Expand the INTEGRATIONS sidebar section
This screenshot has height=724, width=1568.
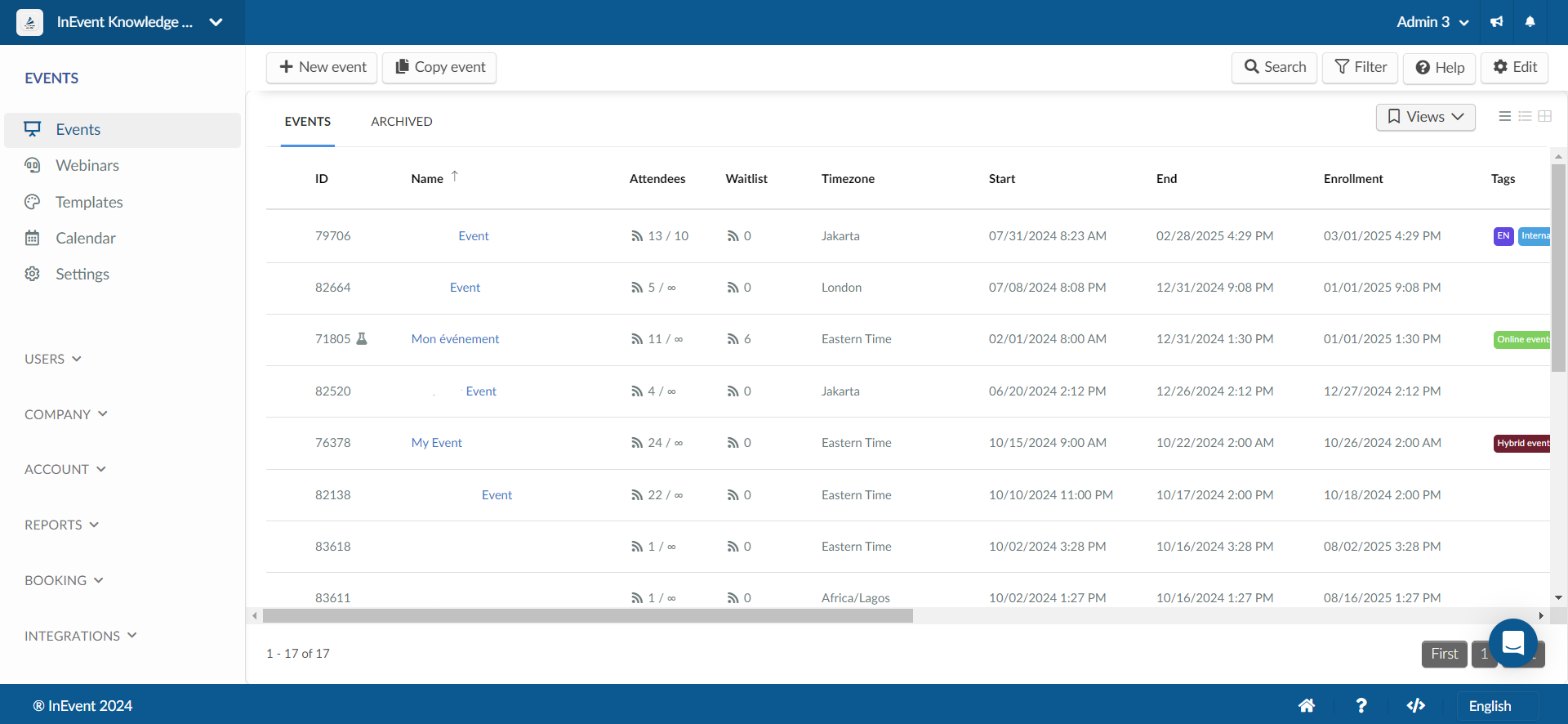pyautogui.click(x=81, y=636)
